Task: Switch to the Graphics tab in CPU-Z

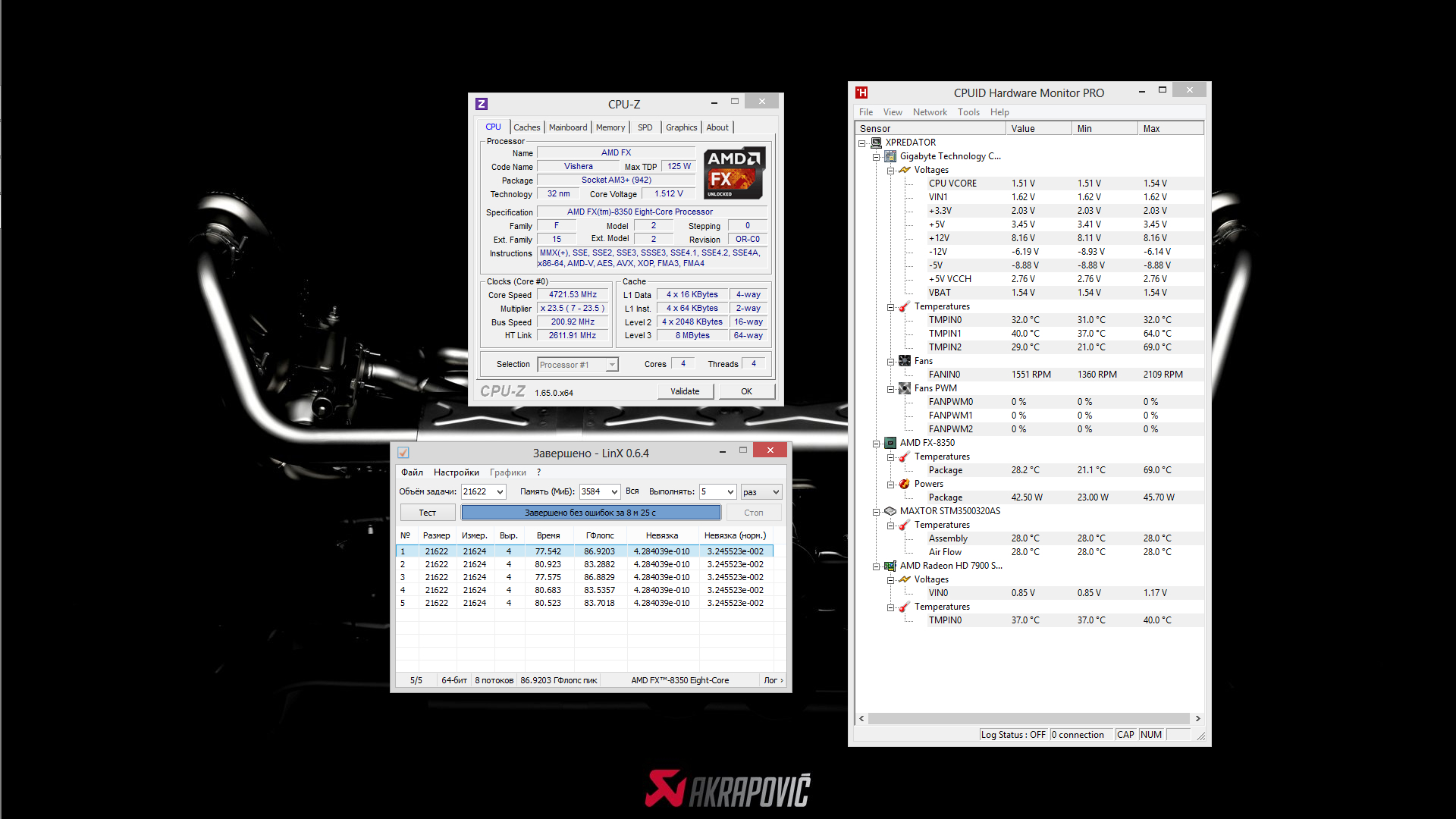Action: [x=682, y=127]
